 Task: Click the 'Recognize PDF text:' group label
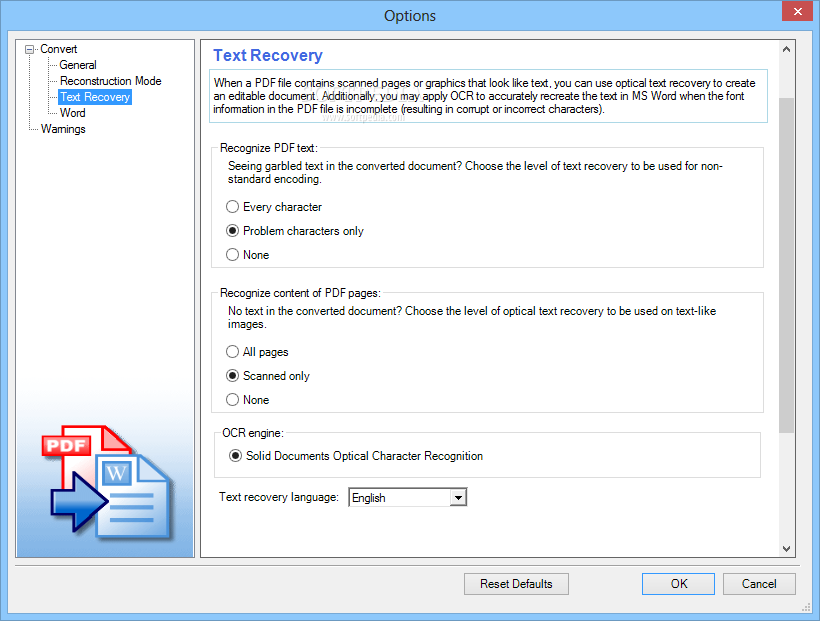(269, 148)
